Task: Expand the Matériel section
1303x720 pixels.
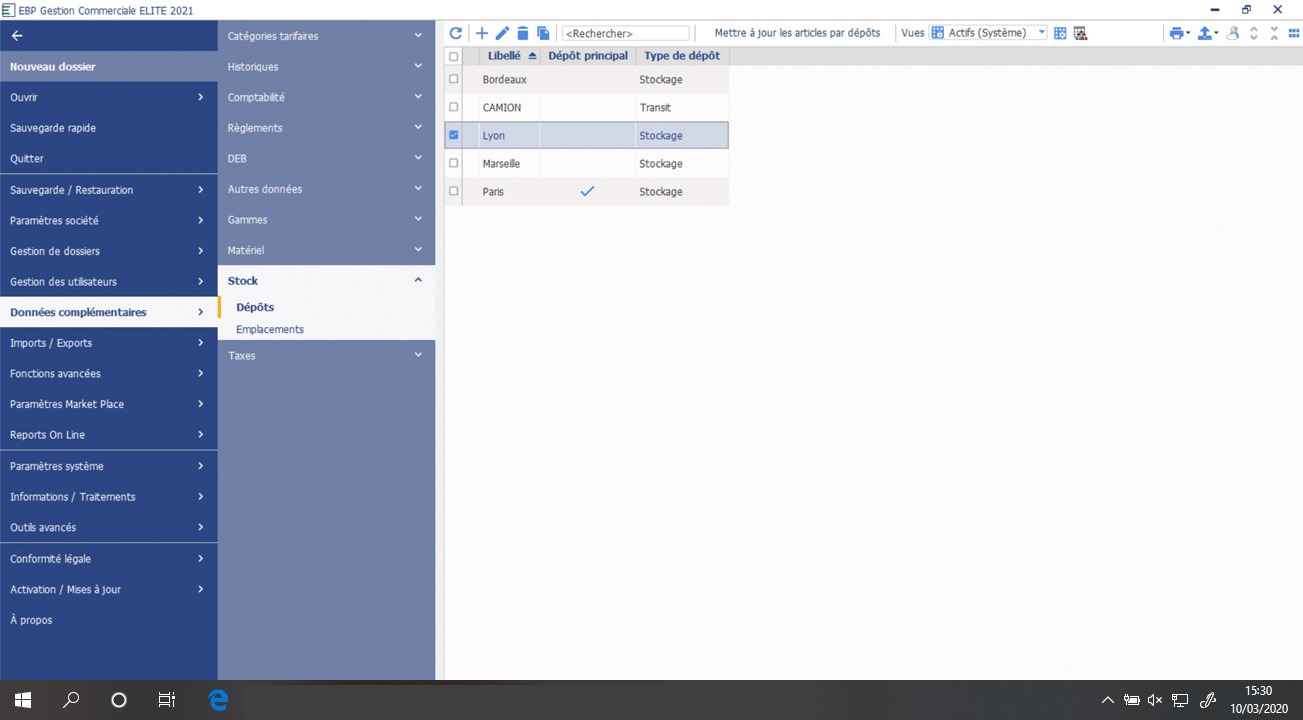Action: point(326,250)
